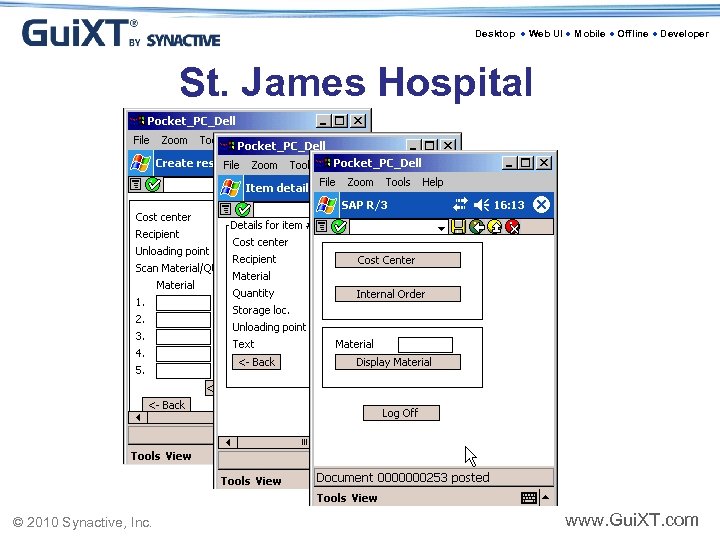720x540 pixels.
Task: Open the File menu in front window
Action: click(x=327, y=182)
